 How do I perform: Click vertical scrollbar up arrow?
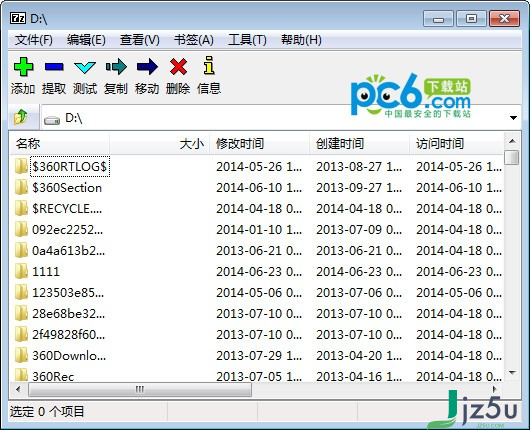coord(512,141)
